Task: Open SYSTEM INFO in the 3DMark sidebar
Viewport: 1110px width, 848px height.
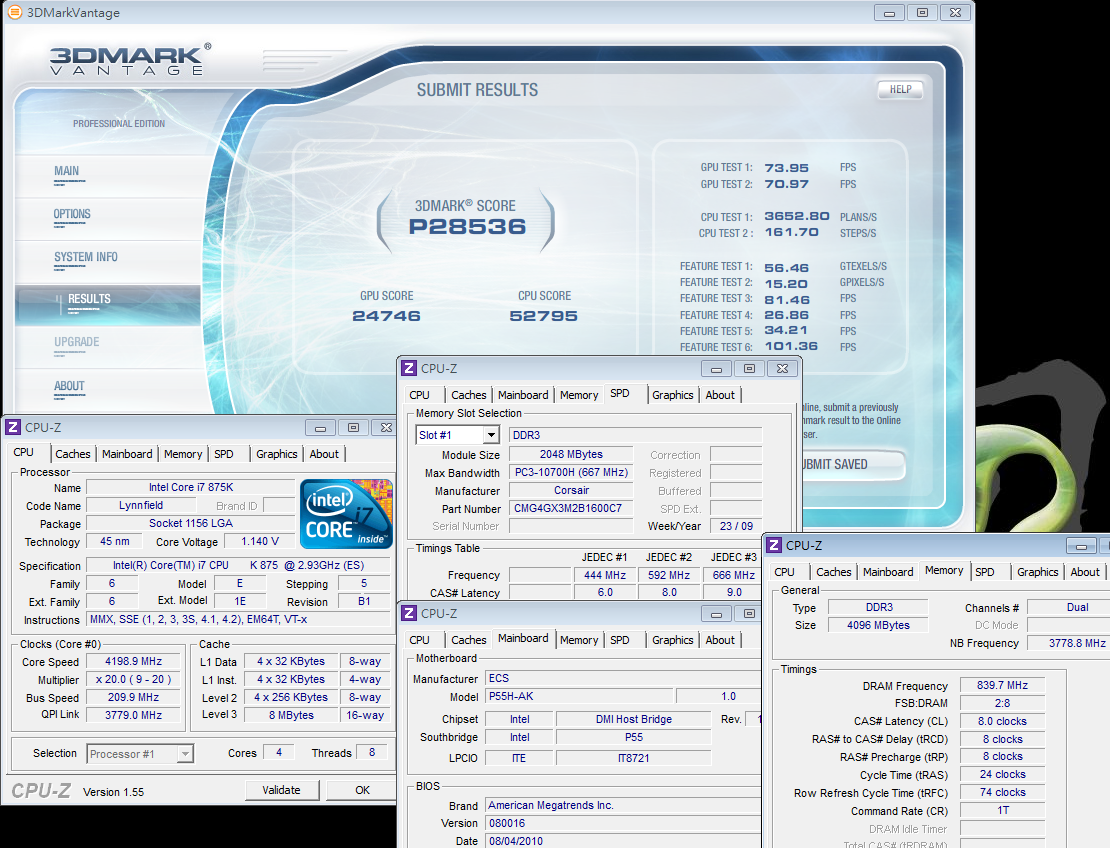Action: click(x=86, y=257)
